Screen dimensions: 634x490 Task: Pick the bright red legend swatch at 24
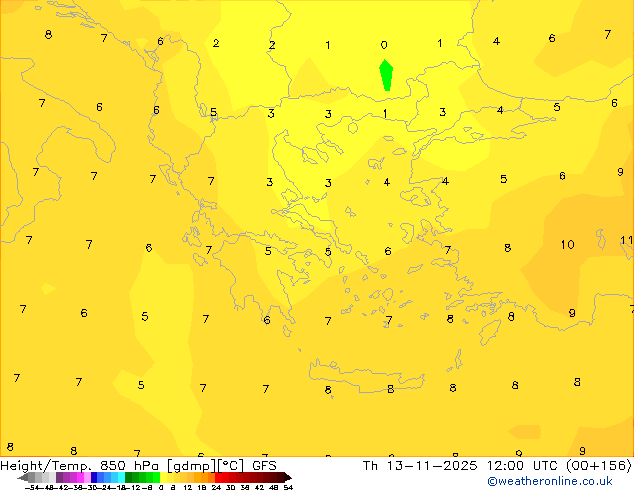click(218, 477)
